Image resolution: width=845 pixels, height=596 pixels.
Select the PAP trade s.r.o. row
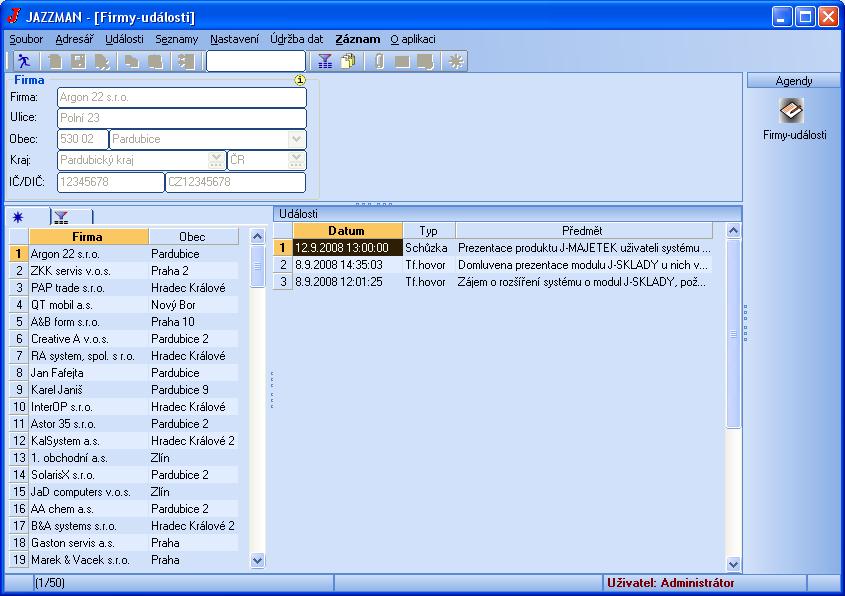124,288
